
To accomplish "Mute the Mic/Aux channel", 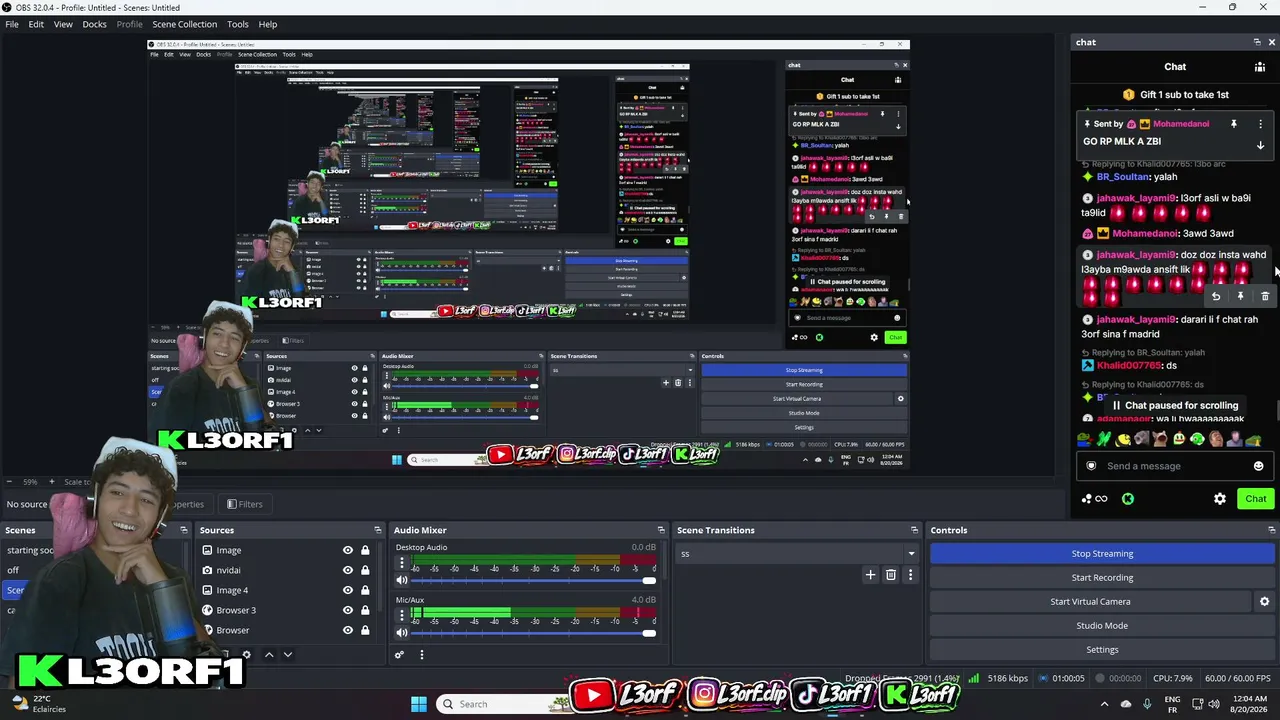I will coord(402,632).
